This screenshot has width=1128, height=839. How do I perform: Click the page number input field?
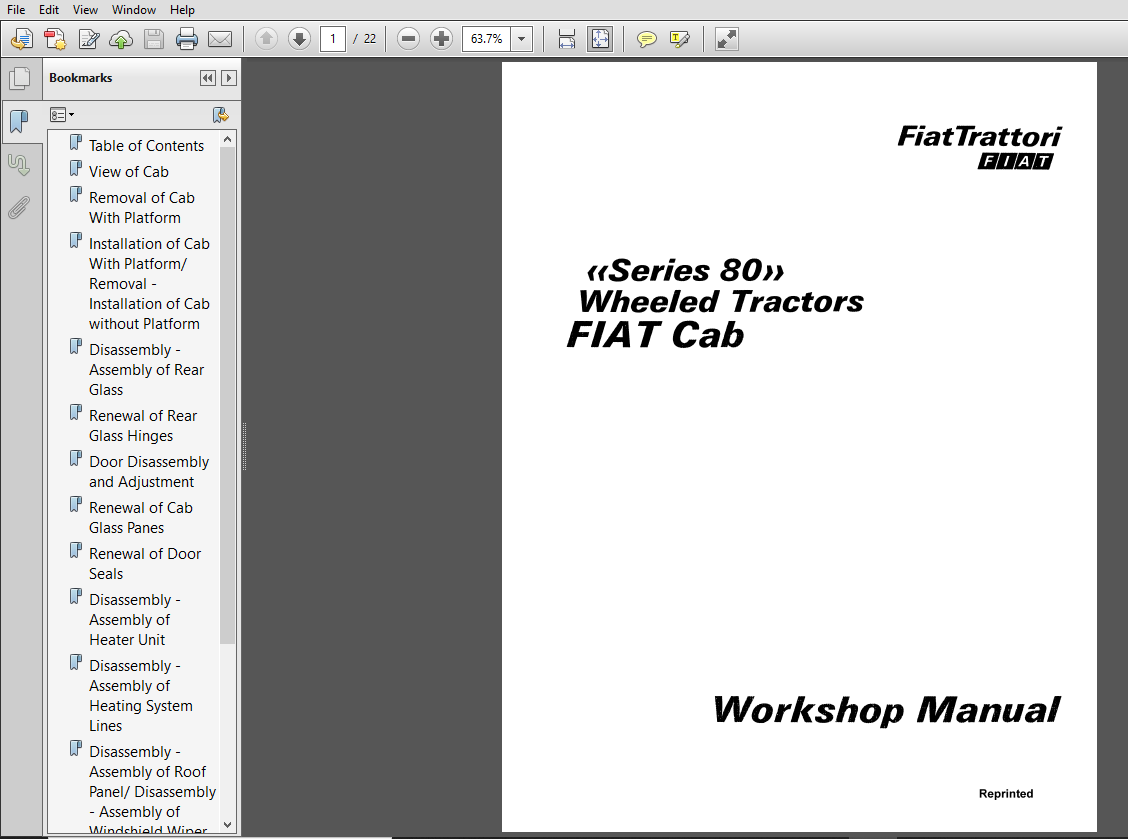coord(333,39)
